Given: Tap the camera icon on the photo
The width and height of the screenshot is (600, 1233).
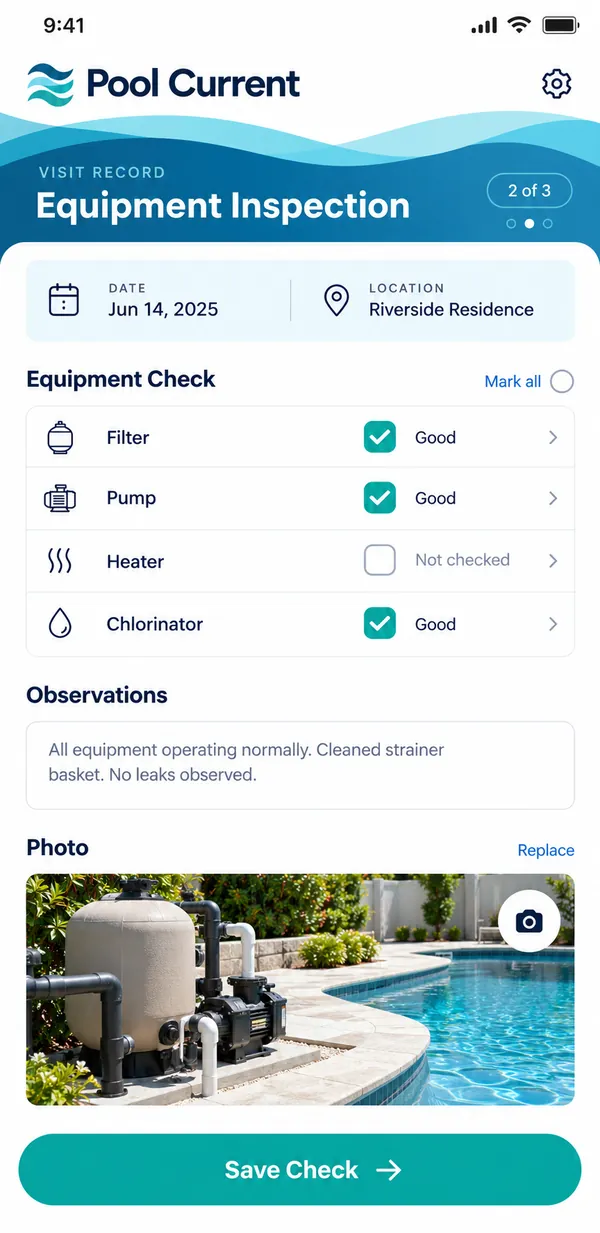Looking at the screenshot, I should [529, 921].
